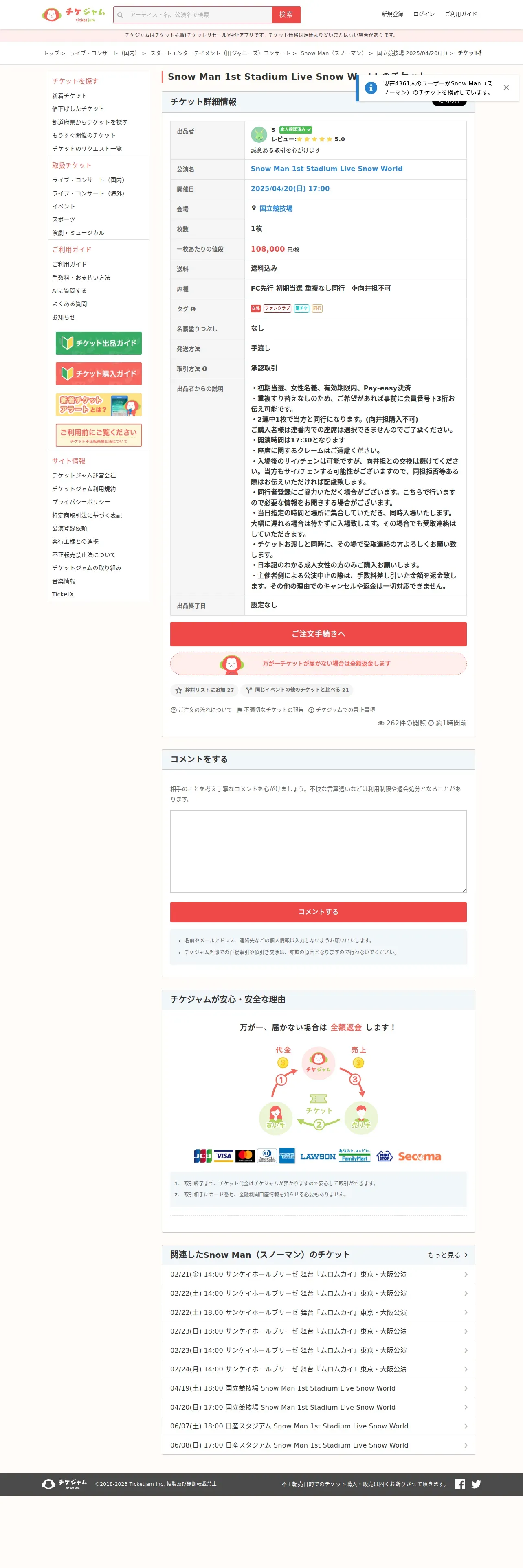Close the notification popup with the X
This screenshot has height=1568, width=523.
(506, 88)
